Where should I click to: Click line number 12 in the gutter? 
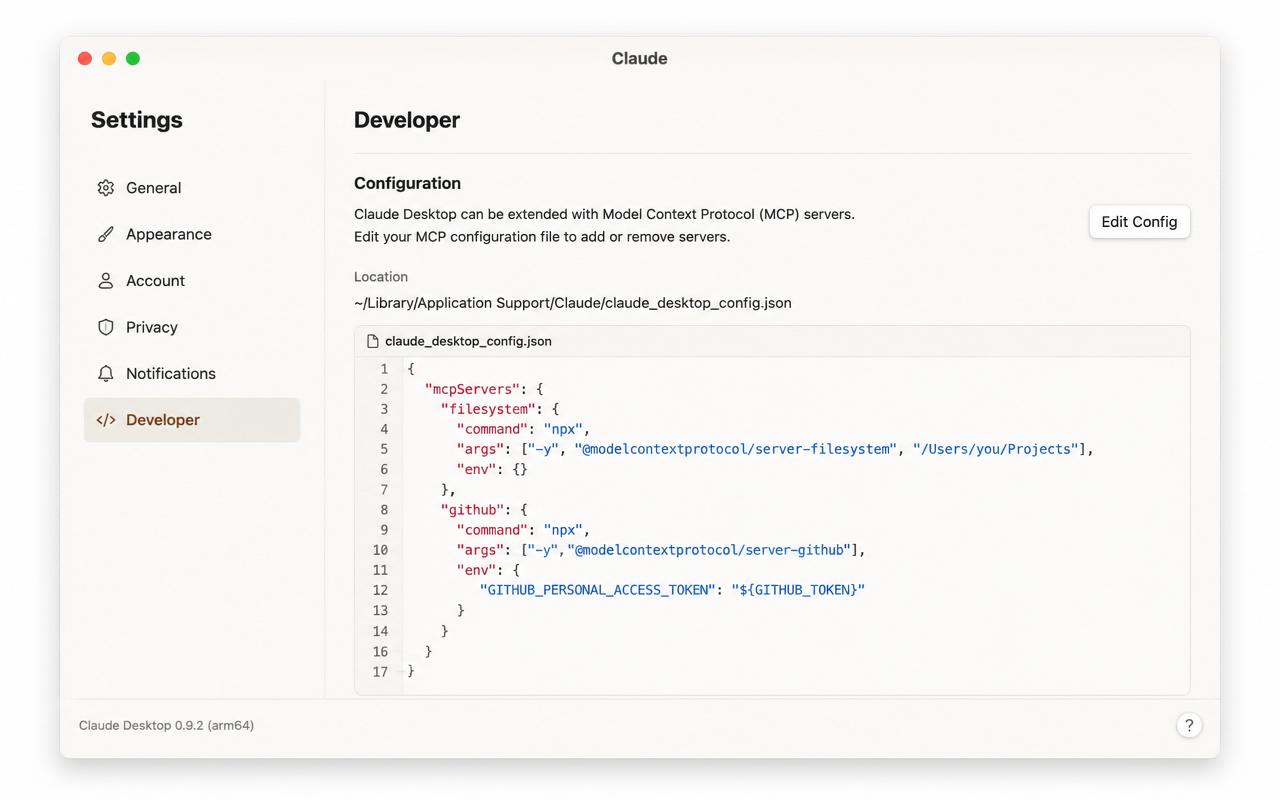[380, 590]
